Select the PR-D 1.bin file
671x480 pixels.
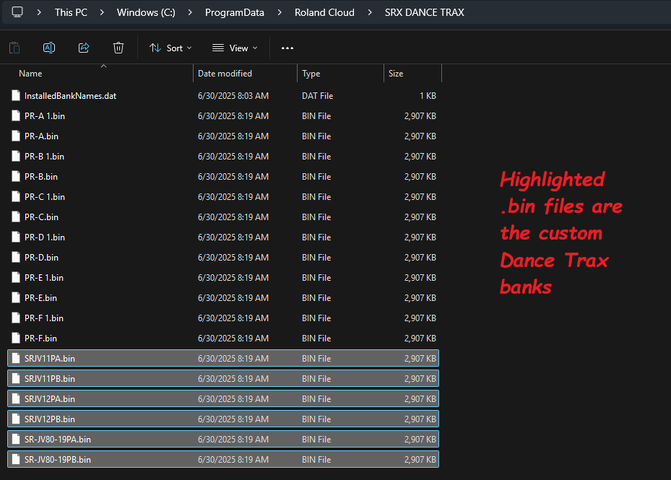coord(223,237)
